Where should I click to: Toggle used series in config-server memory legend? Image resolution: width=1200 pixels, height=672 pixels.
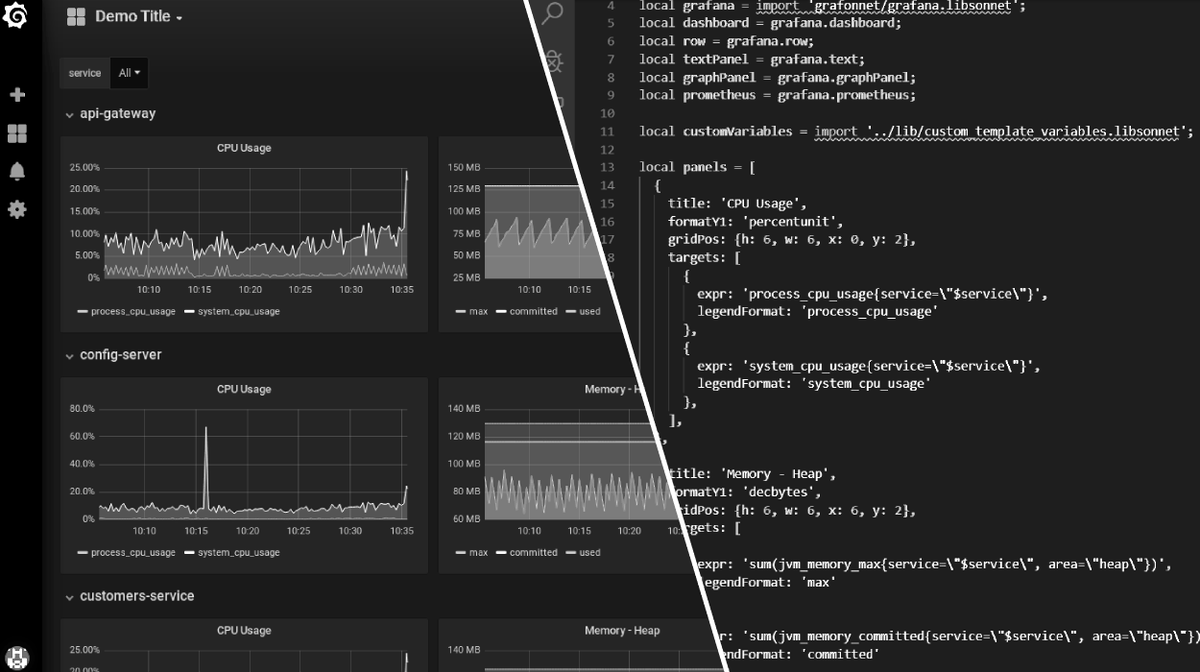pyautogui.click(x=590, y=552)
